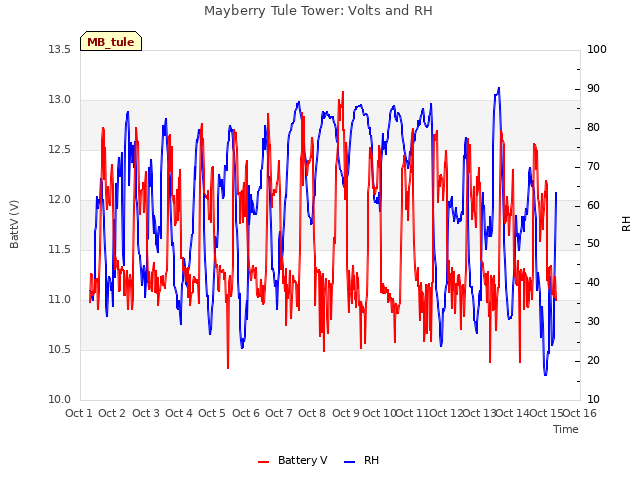
Task: Click the 11.5 left axis tick label
Action: (x=60, y=249)
